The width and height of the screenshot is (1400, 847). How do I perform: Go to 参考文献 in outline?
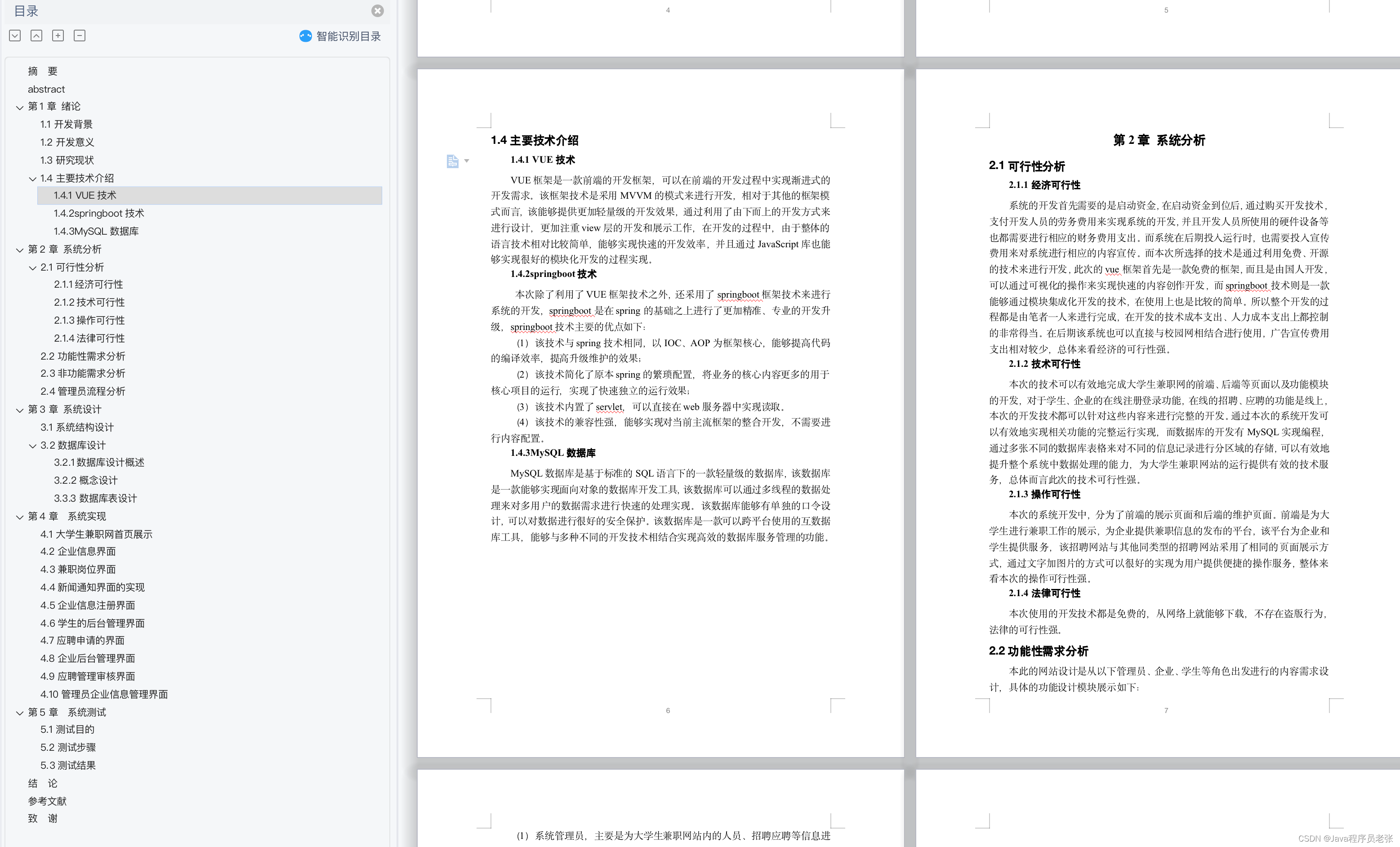pyautogui.click(x=47, y=802)
